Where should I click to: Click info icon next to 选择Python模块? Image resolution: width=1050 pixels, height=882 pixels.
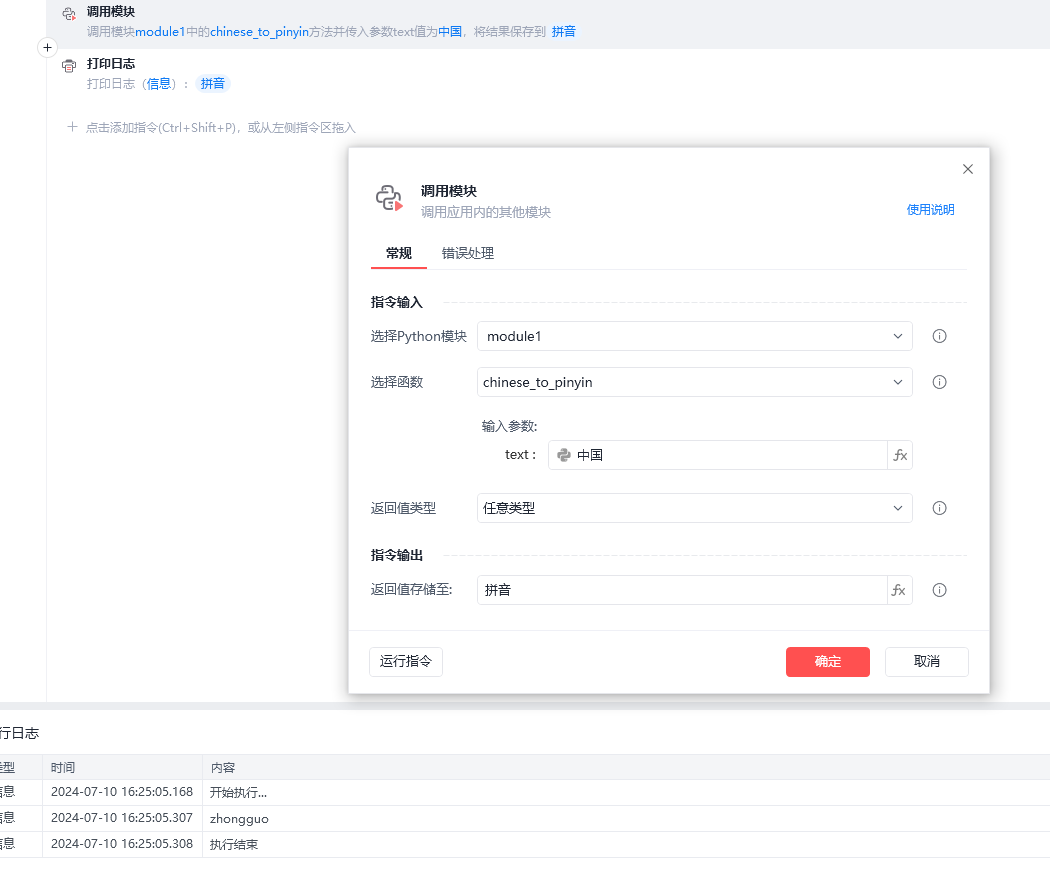point(939,336)
